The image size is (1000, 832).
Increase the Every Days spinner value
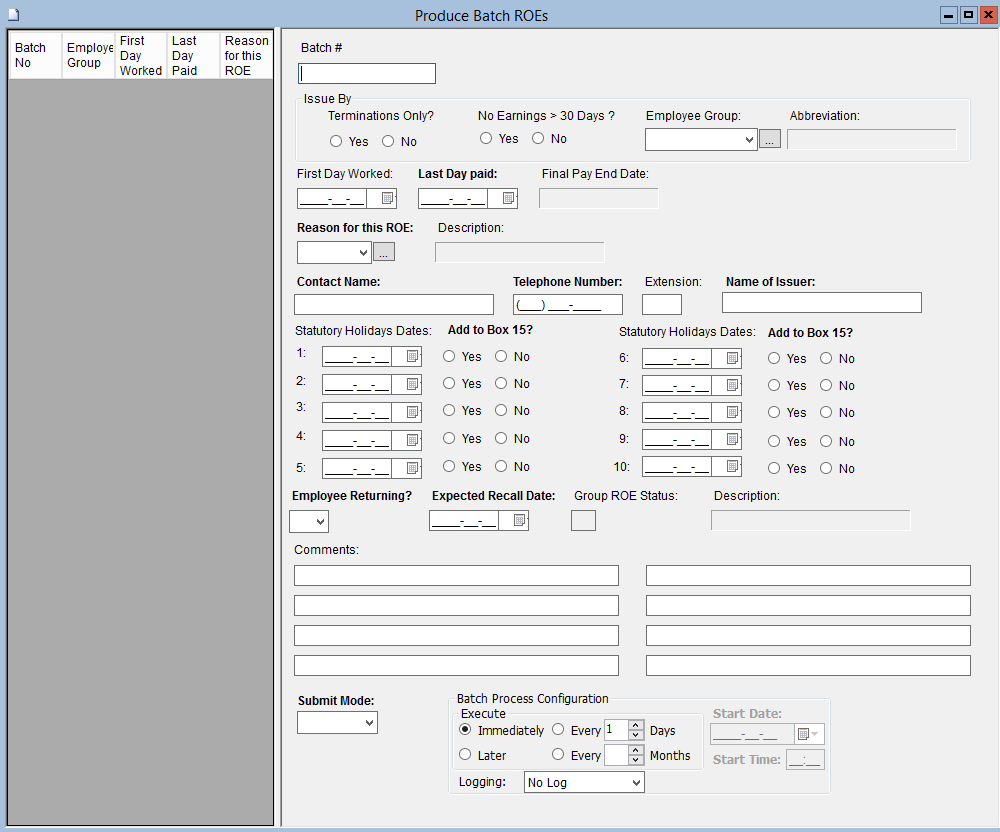coord(636,725)
